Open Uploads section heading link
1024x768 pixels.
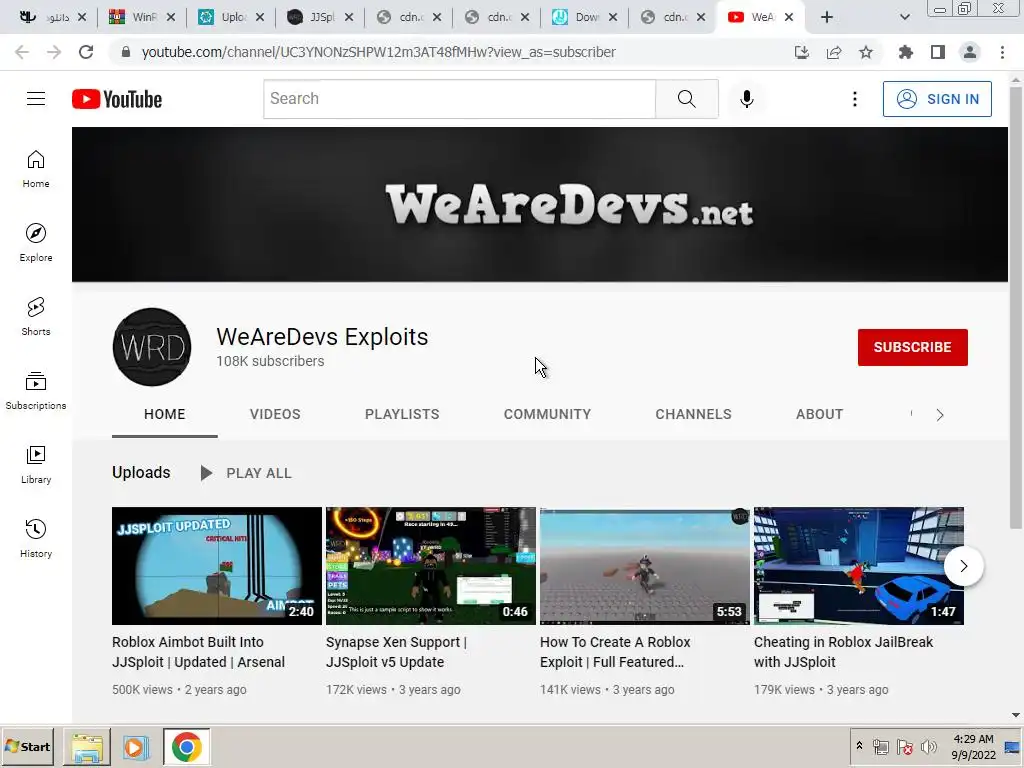click(x=141, y=472)
